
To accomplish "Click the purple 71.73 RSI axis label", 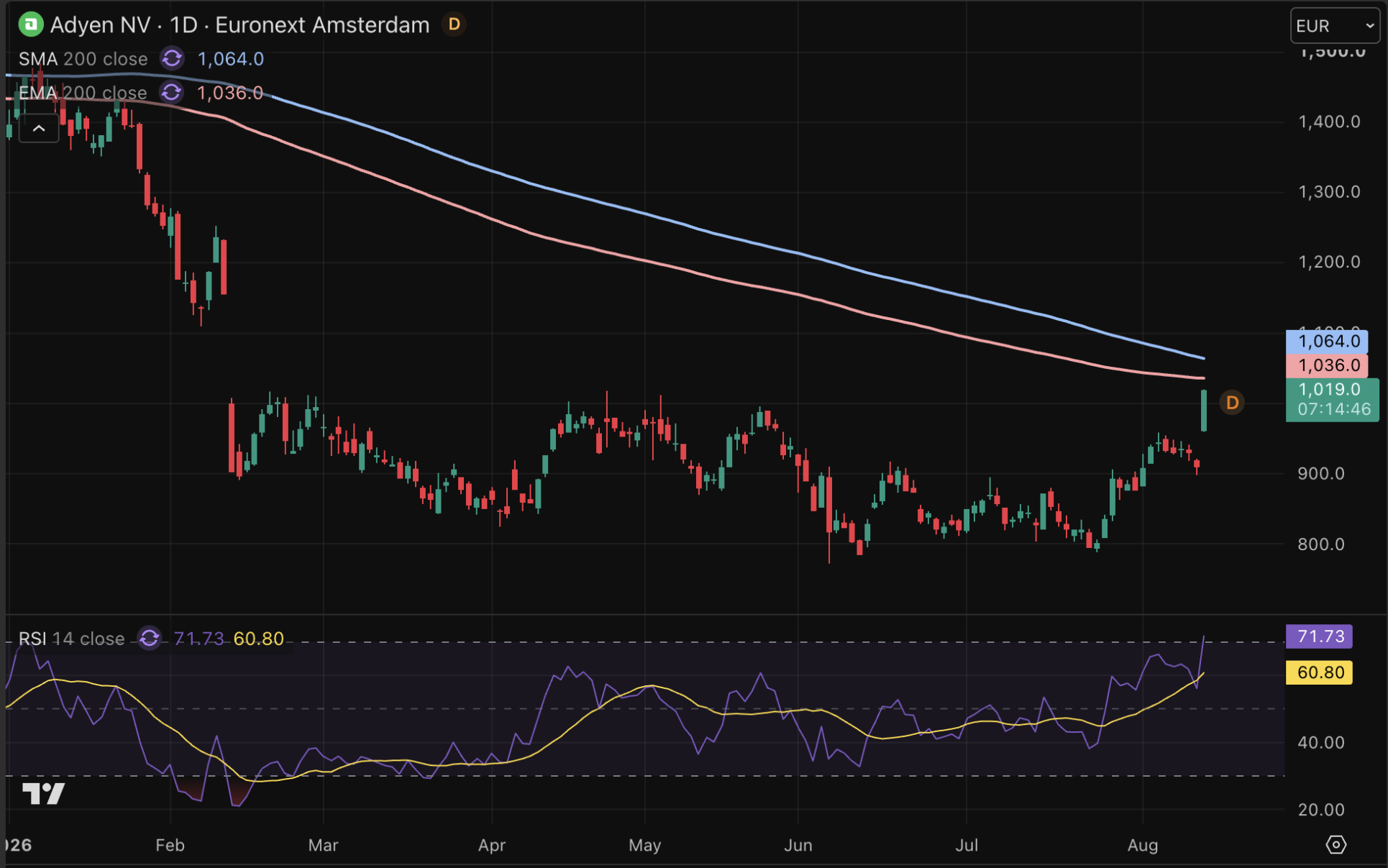I will click(1319, 636).
